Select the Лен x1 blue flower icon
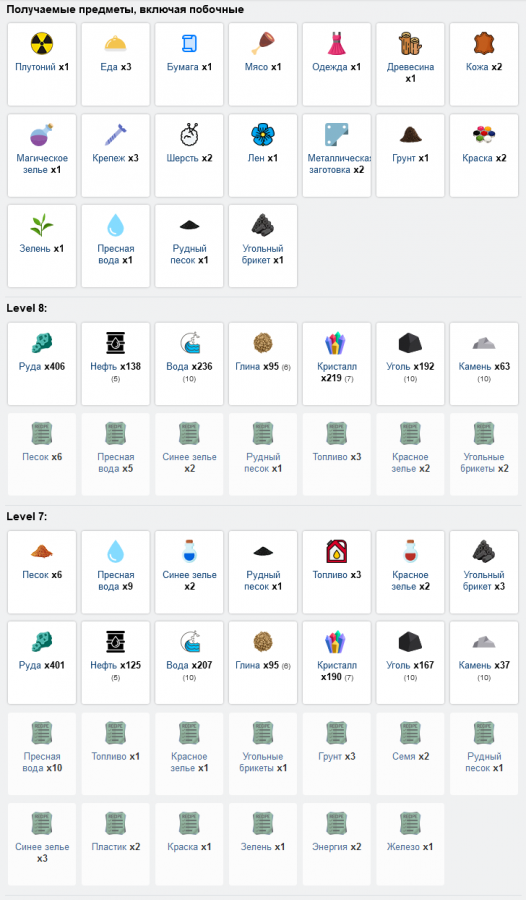This screenshot has width=526, height=900. (263, 135)
